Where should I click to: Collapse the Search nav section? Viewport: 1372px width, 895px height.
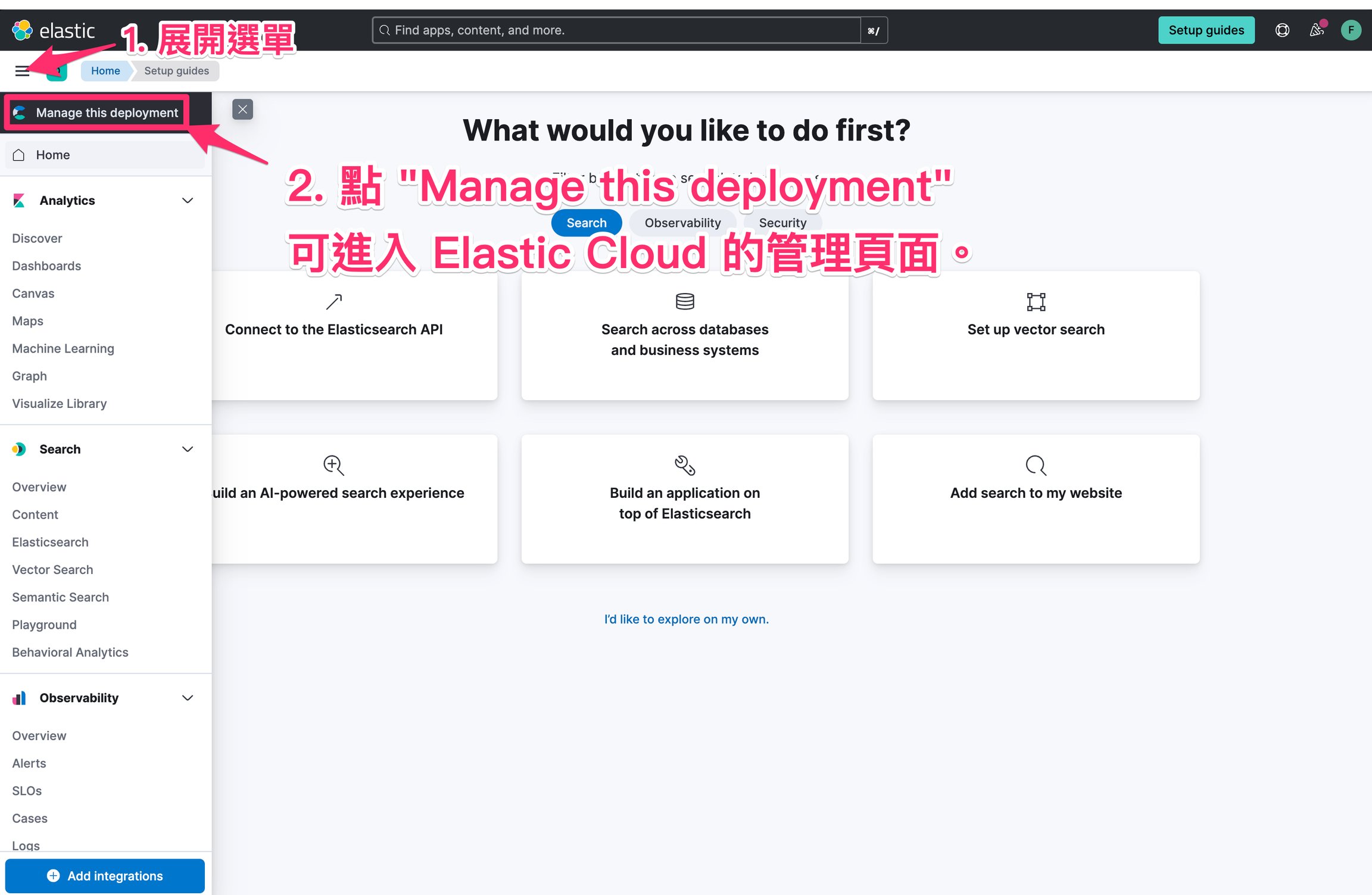[187, 449]
